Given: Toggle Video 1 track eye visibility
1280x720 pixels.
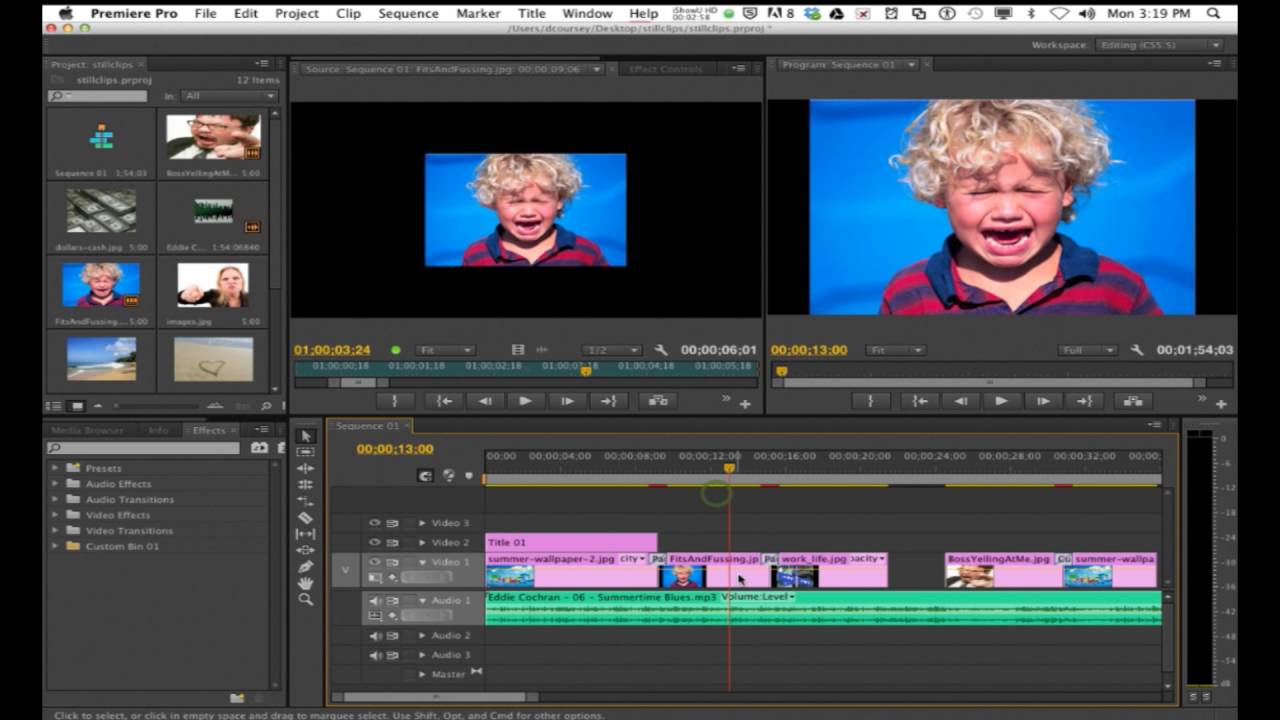Looking at the screenshot, I should 375,562.
